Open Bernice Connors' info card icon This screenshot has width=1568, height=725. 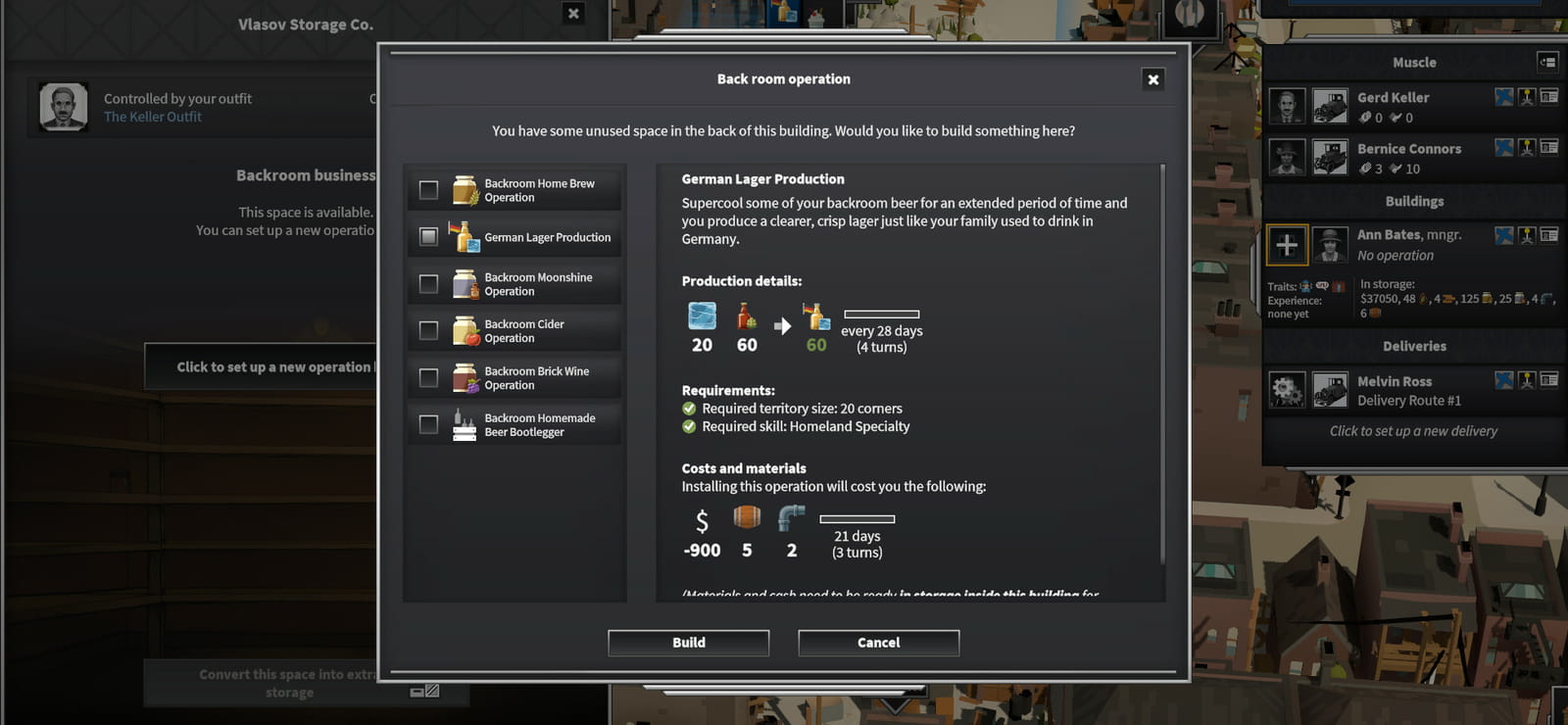pyautogui.click(x=1549, y=147)
